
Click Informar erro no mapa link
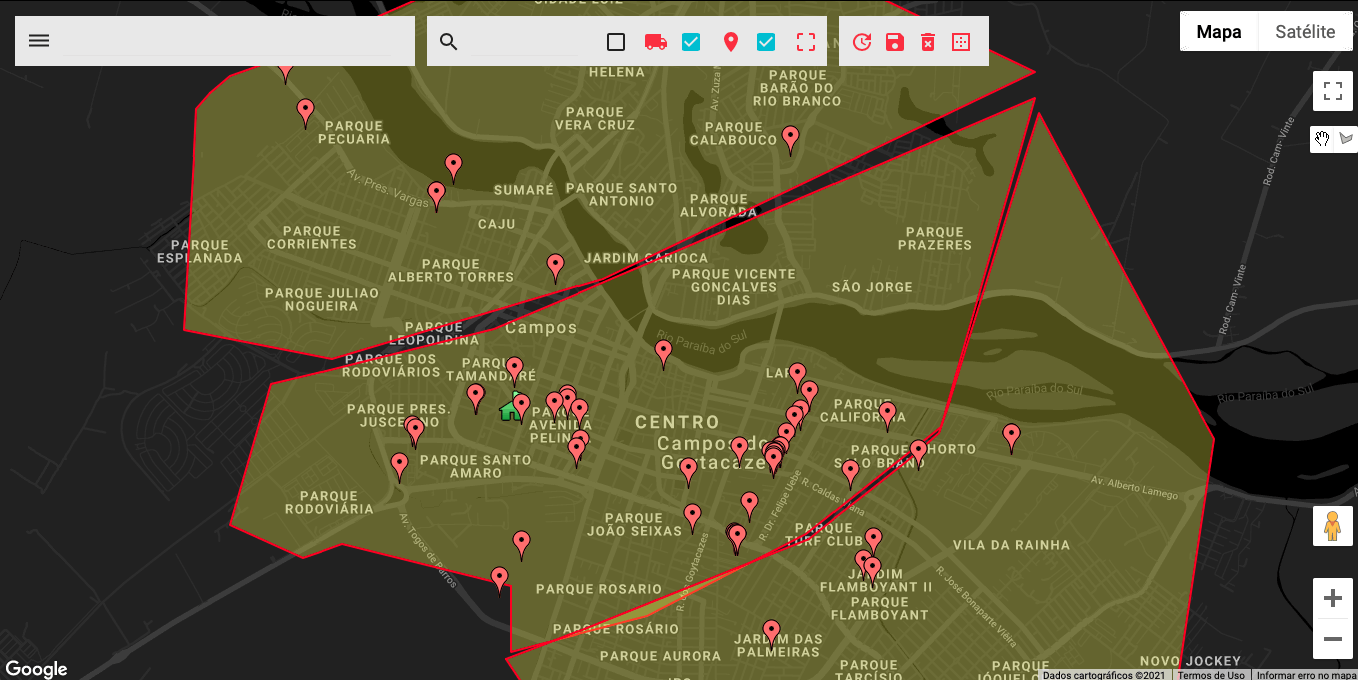(x=1305, y=675)
